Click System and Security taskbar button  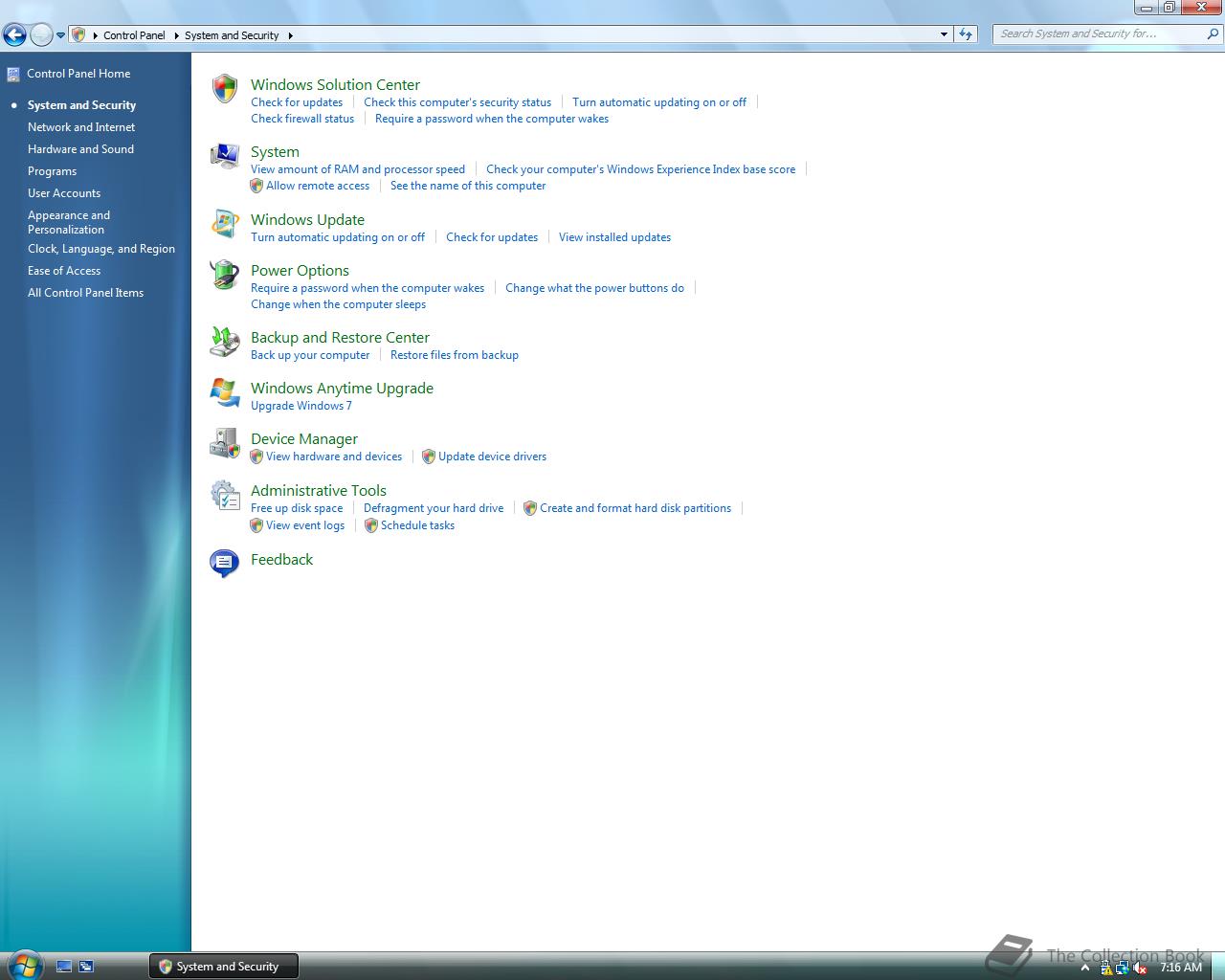click(x=224, y=967)
